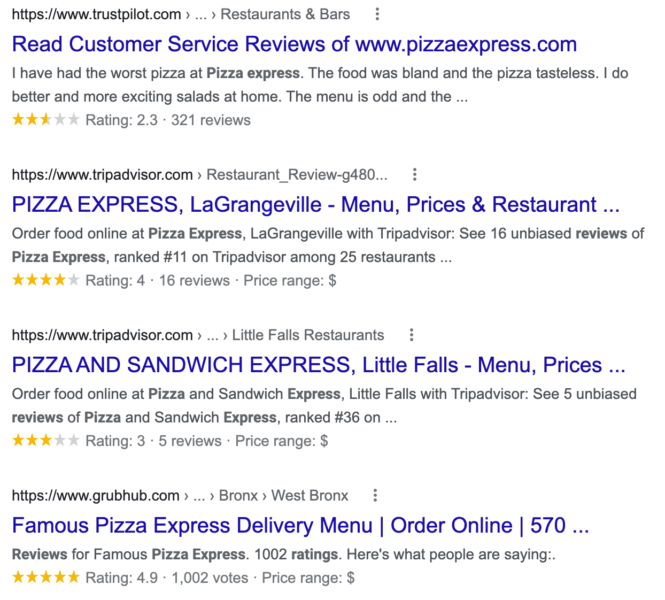Open Famous Pizza Express Delivery Menu link

click(300, 525)
